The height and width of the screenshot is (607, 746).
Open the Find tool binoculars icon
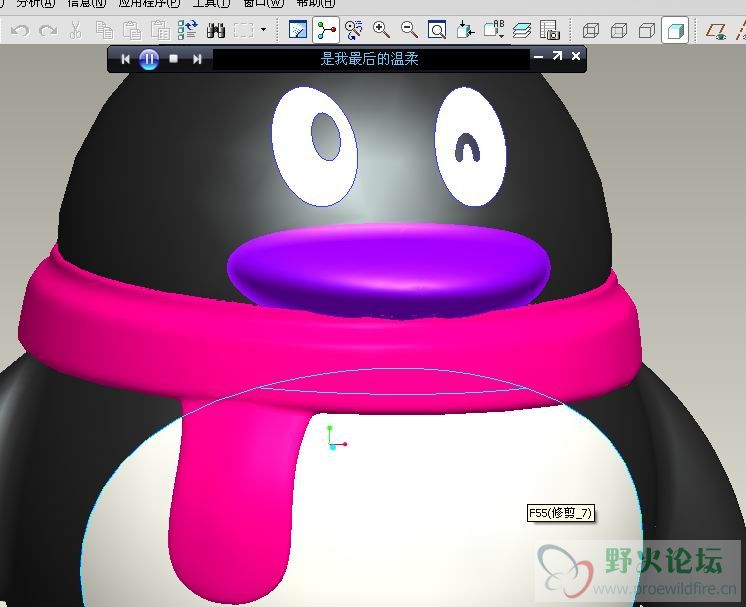coord(216,31)
